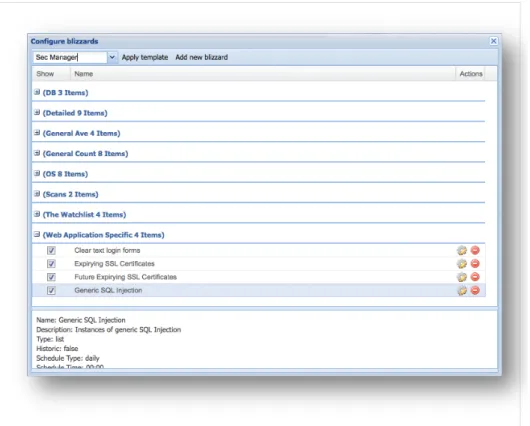Remove Future Expiring SSL Certificates blizzard
The width and height of the screenshot is (530, 426).
coord(475,277)
